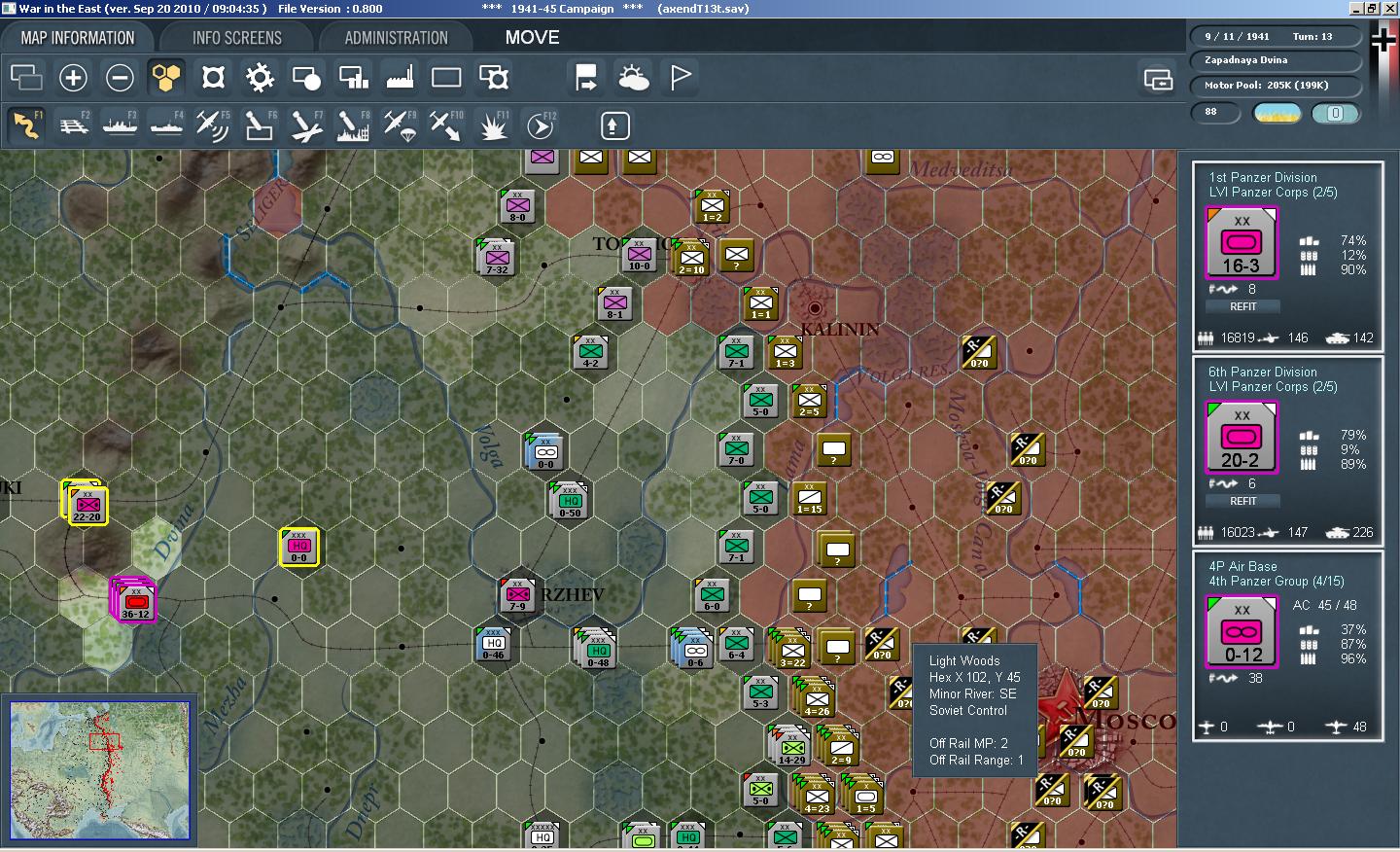Select the F7 airfield bombing icon
The image size is (1400, 852).
tap(306, 125)
